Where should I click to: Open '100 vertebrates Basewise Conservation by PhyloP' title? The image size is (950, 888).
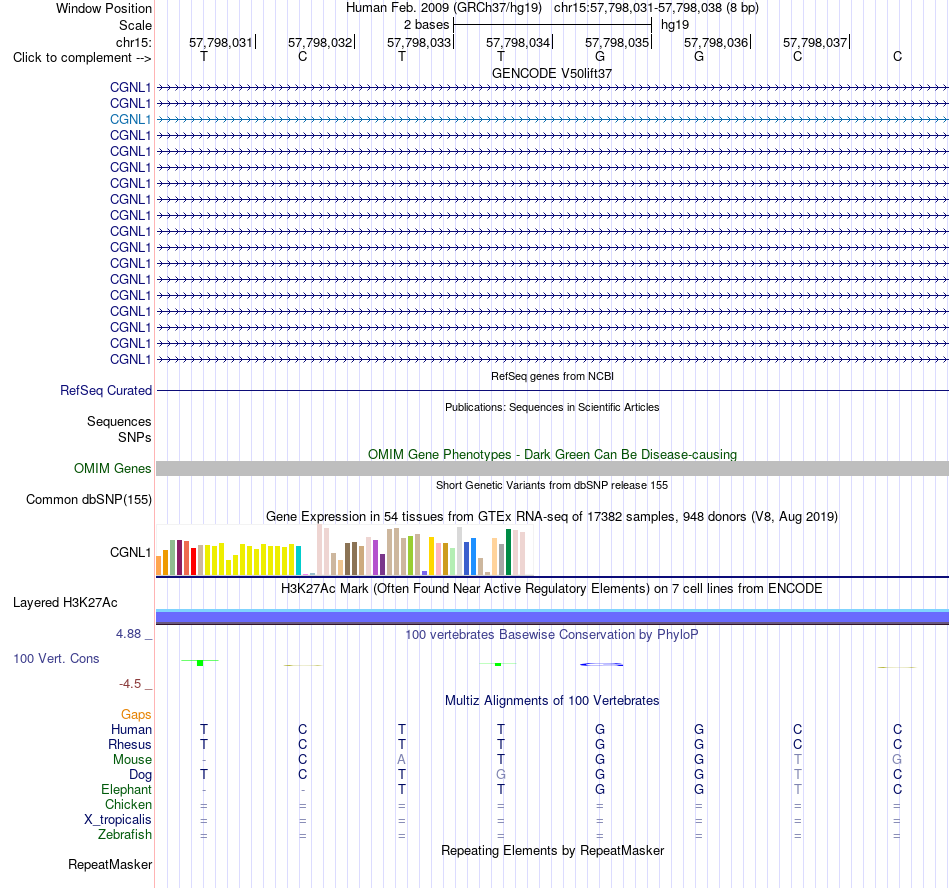[552, 635]
